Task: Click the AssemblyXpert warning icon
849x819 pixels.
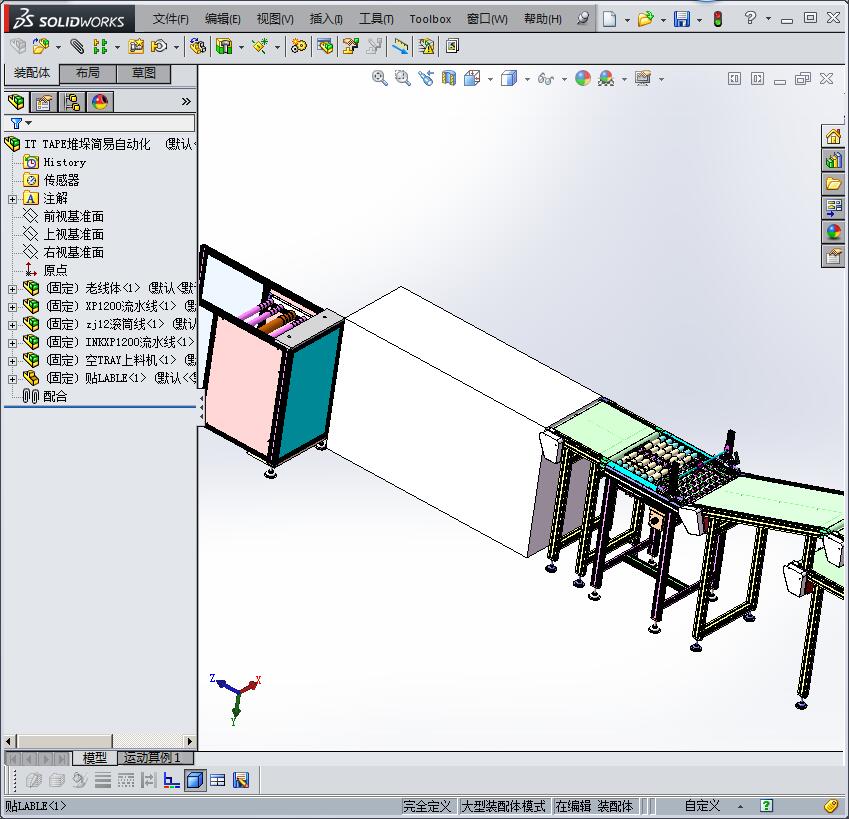Action: click(x=426, y=47)
